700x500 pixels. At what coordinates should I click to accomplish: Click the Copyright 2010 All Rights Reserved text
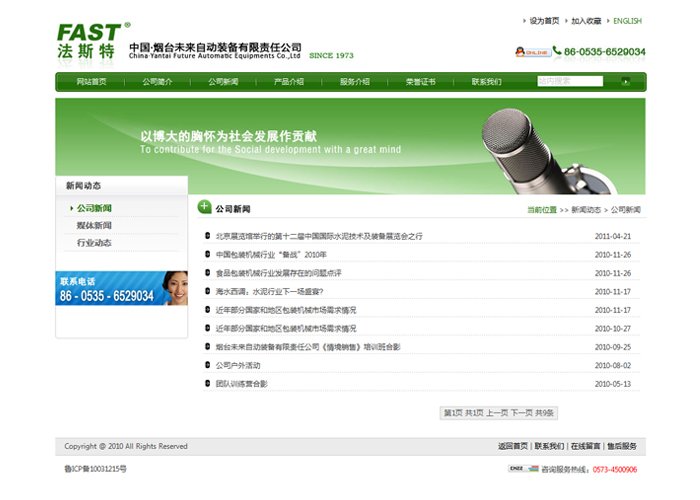[126, 446]
